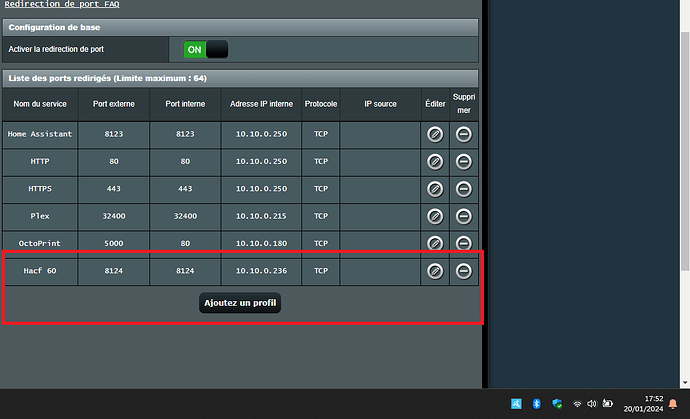Click the HTTPS service name cell
The width and height of the screenshot is (690, 419).
pyautogui.click(x=40, y=189)
